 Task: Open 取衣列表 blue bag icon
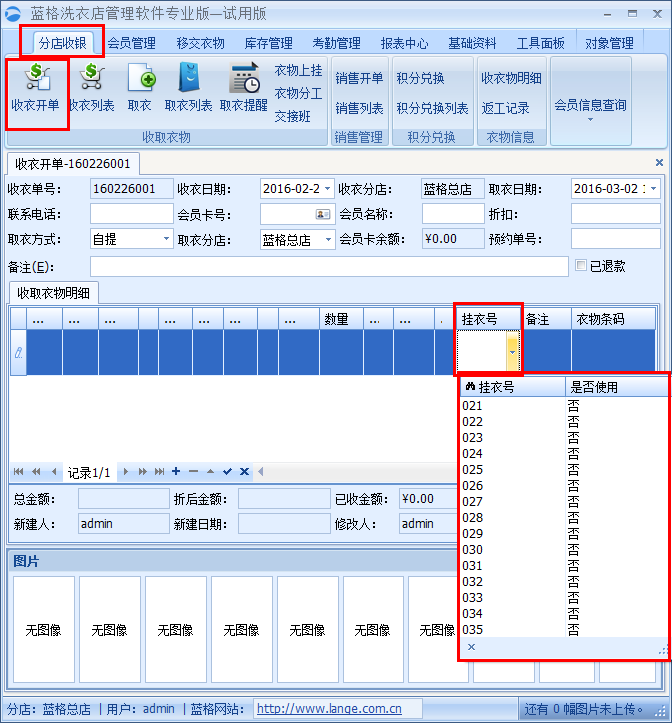click(x=189, y=77)
